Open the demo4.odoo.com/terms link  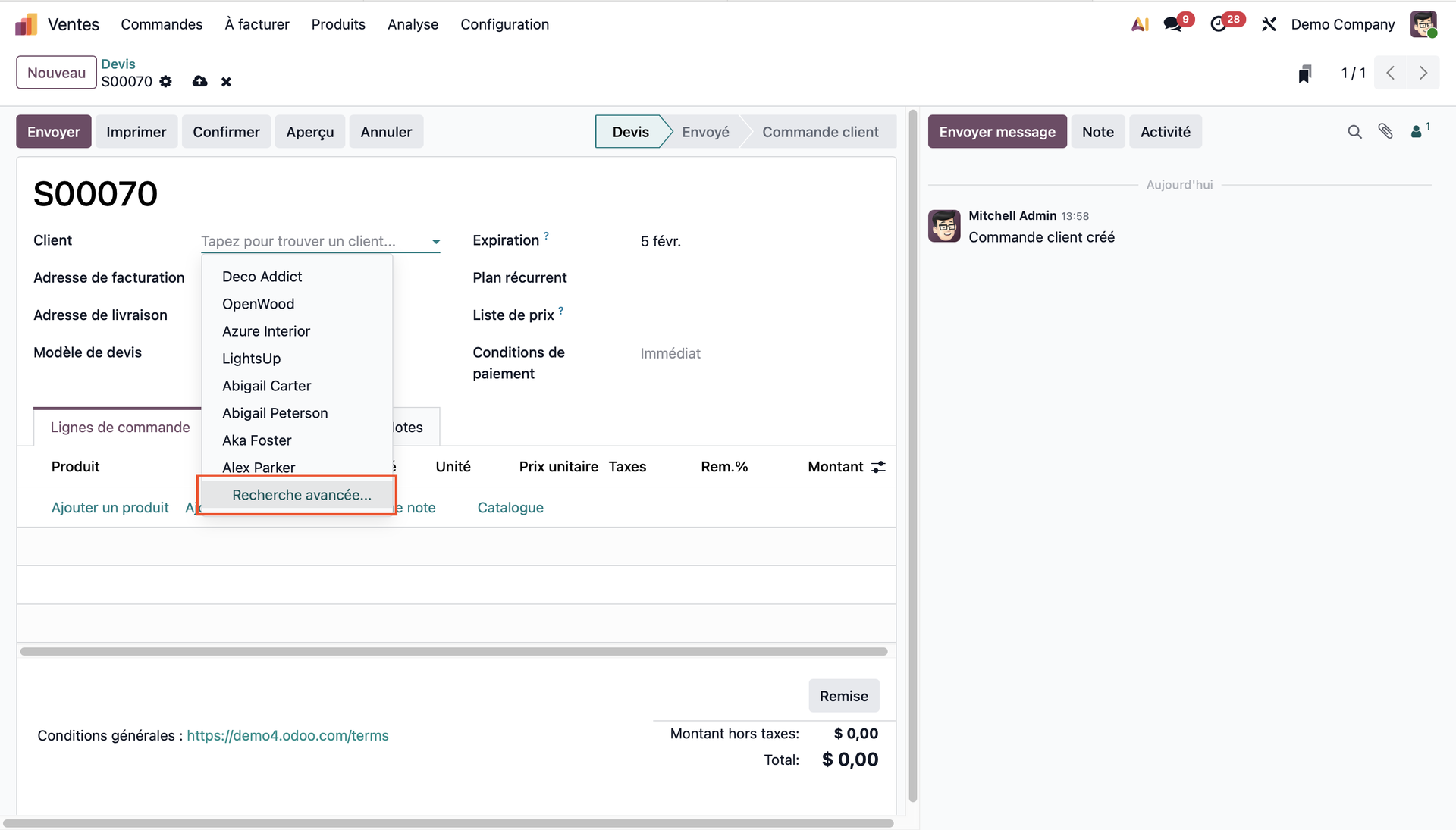[287, 735]
